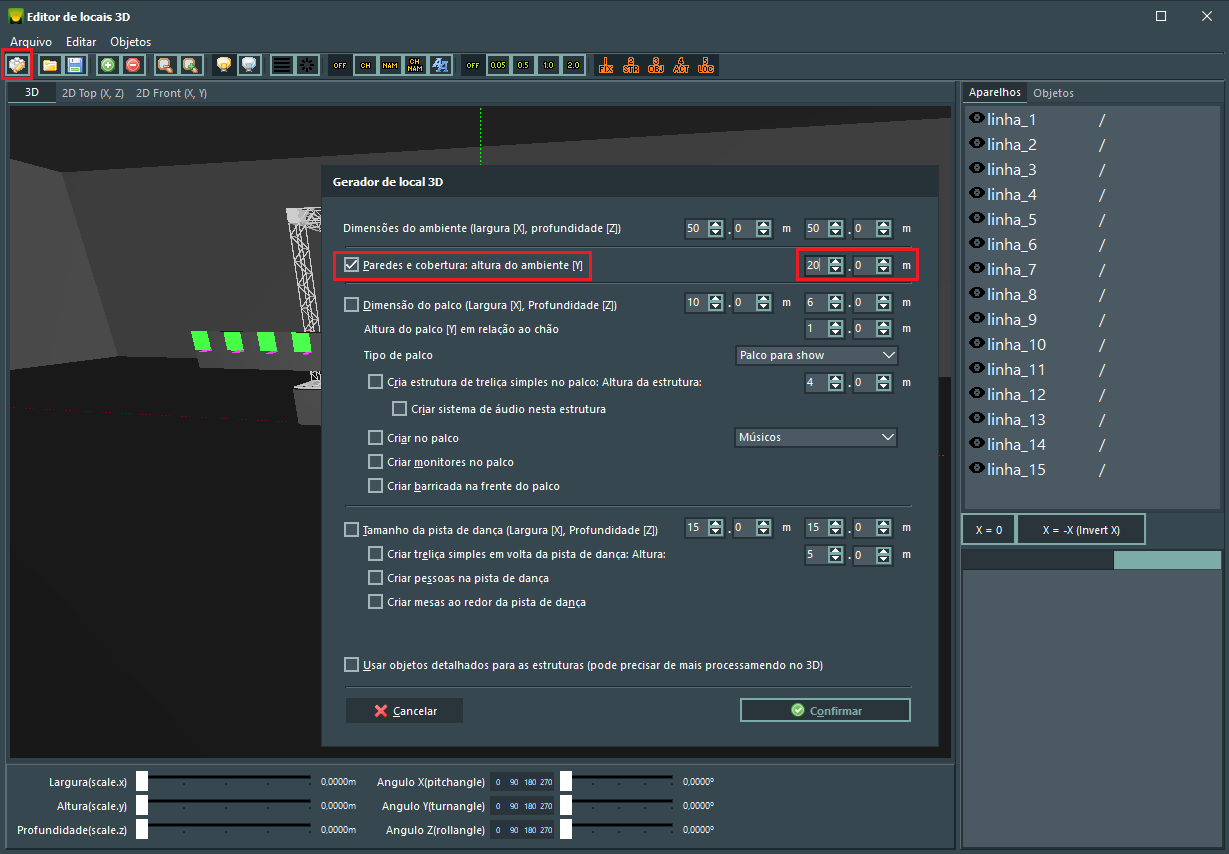Open the Palco para show dropdown

click(816, 355)
